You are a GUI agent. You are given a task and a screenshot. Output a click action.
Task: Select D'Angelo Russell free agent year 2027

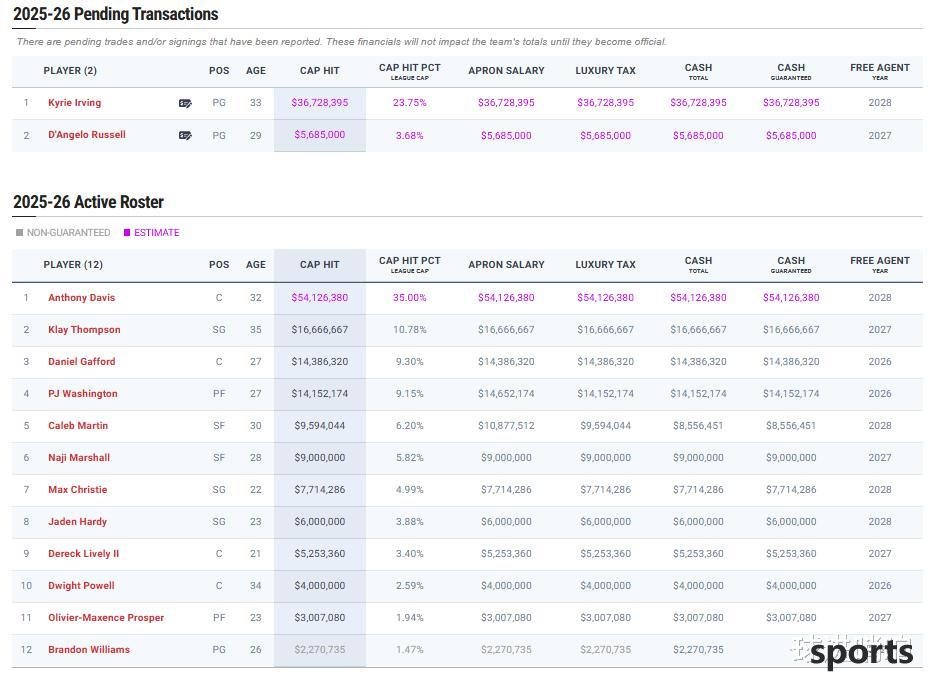pyautogui.click(x=880, y=135)
